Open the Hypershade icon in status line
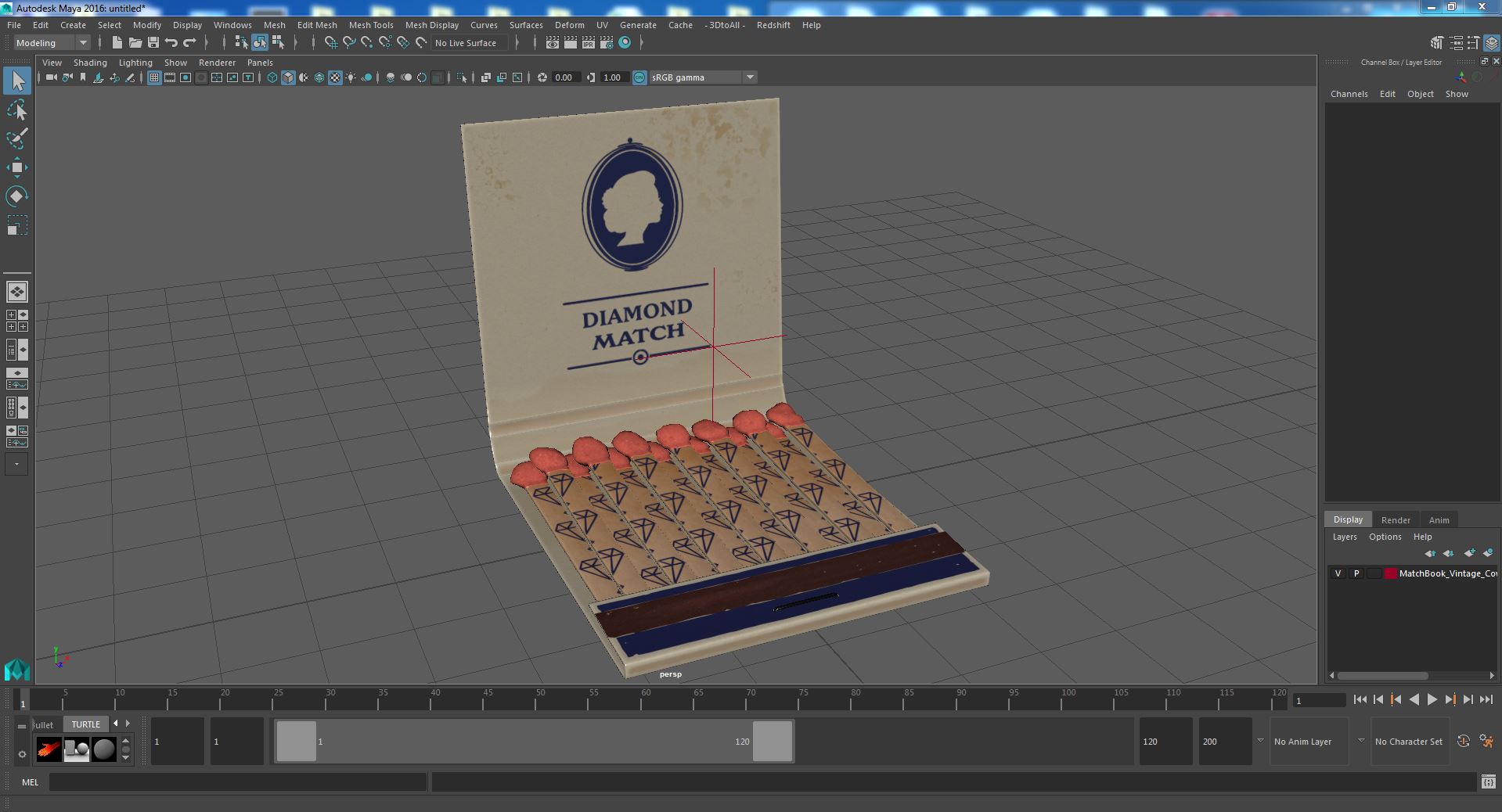The width and height of the screenshot is (1502, 812). click(625, 43)
